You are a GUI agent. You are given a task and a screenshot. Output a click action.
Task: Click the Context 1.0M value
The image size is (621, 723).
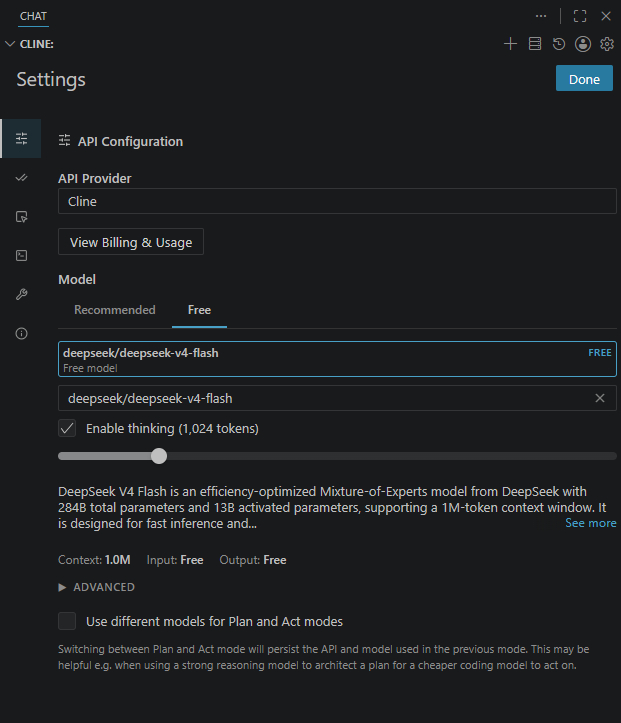[x=118, y=560]
